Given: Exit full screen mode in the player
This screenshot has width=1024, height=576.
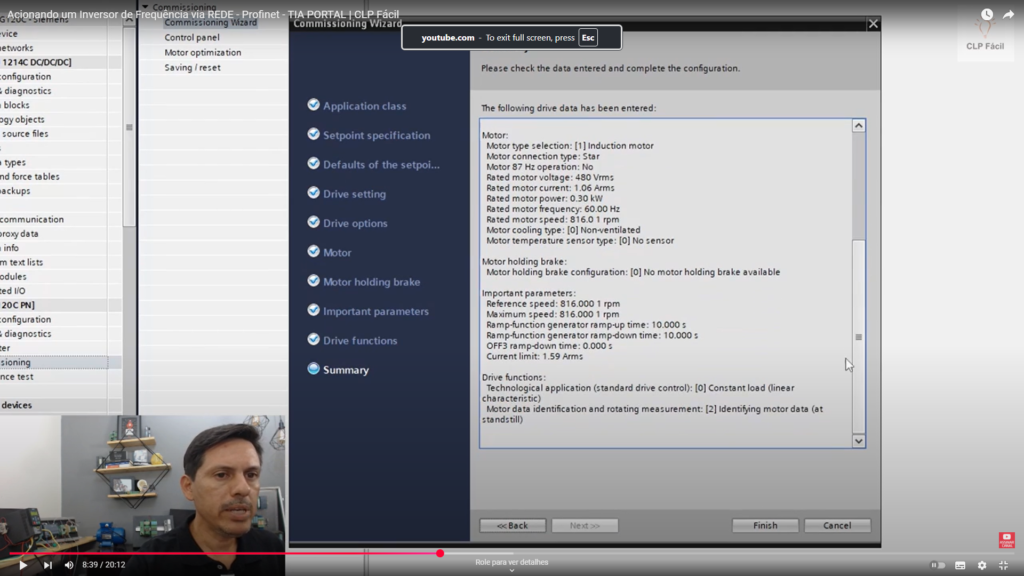Looking at the screenshot, I should 1004,565.
